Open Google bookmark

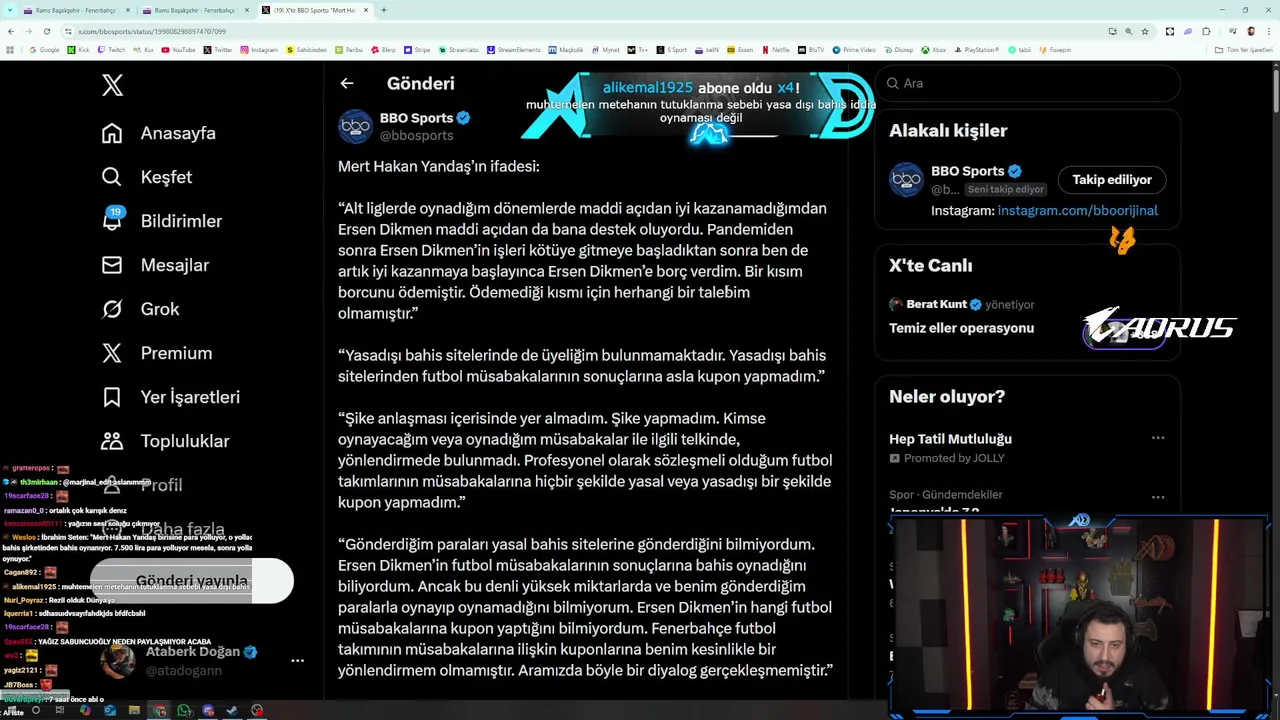tap(44, 50)
